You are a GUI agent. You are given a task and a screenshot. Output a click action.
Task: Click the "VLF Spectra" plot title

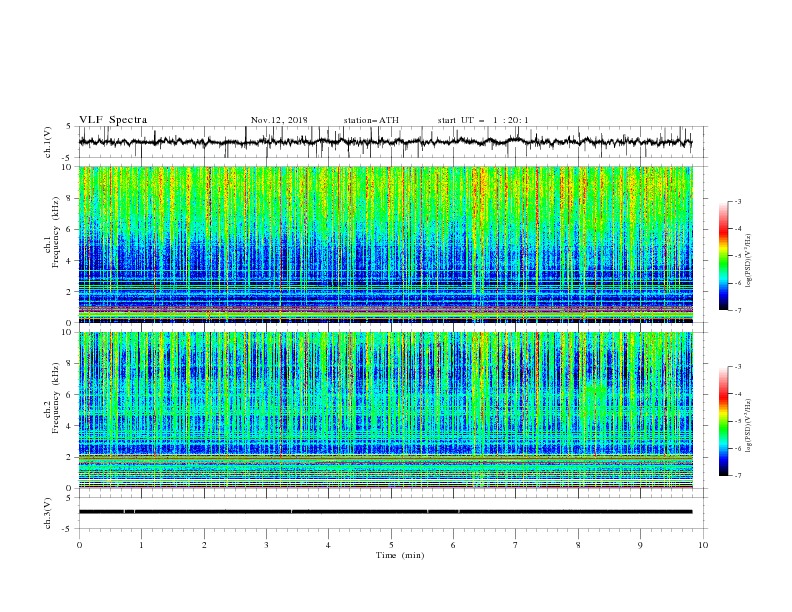point(113,120)
